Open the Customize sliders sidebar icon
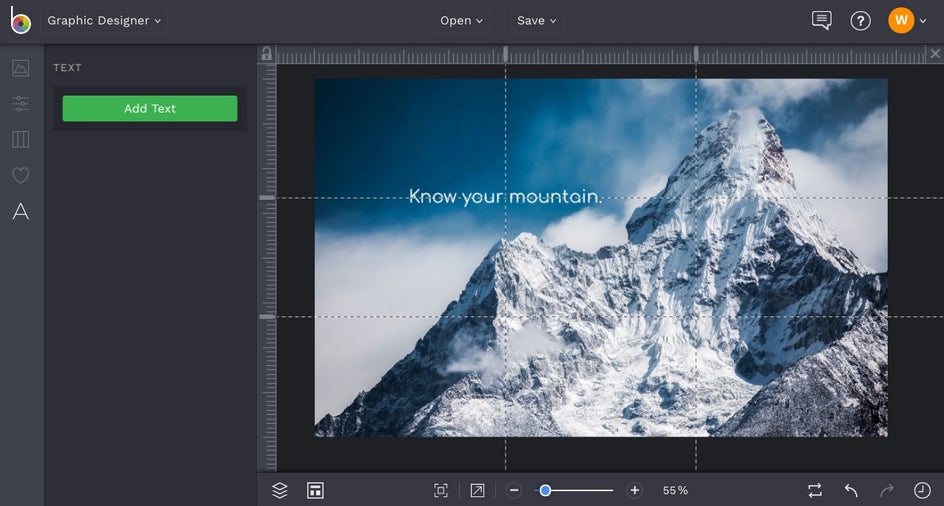This screenshot has height=506, width=944. click(x=20, y=104)
